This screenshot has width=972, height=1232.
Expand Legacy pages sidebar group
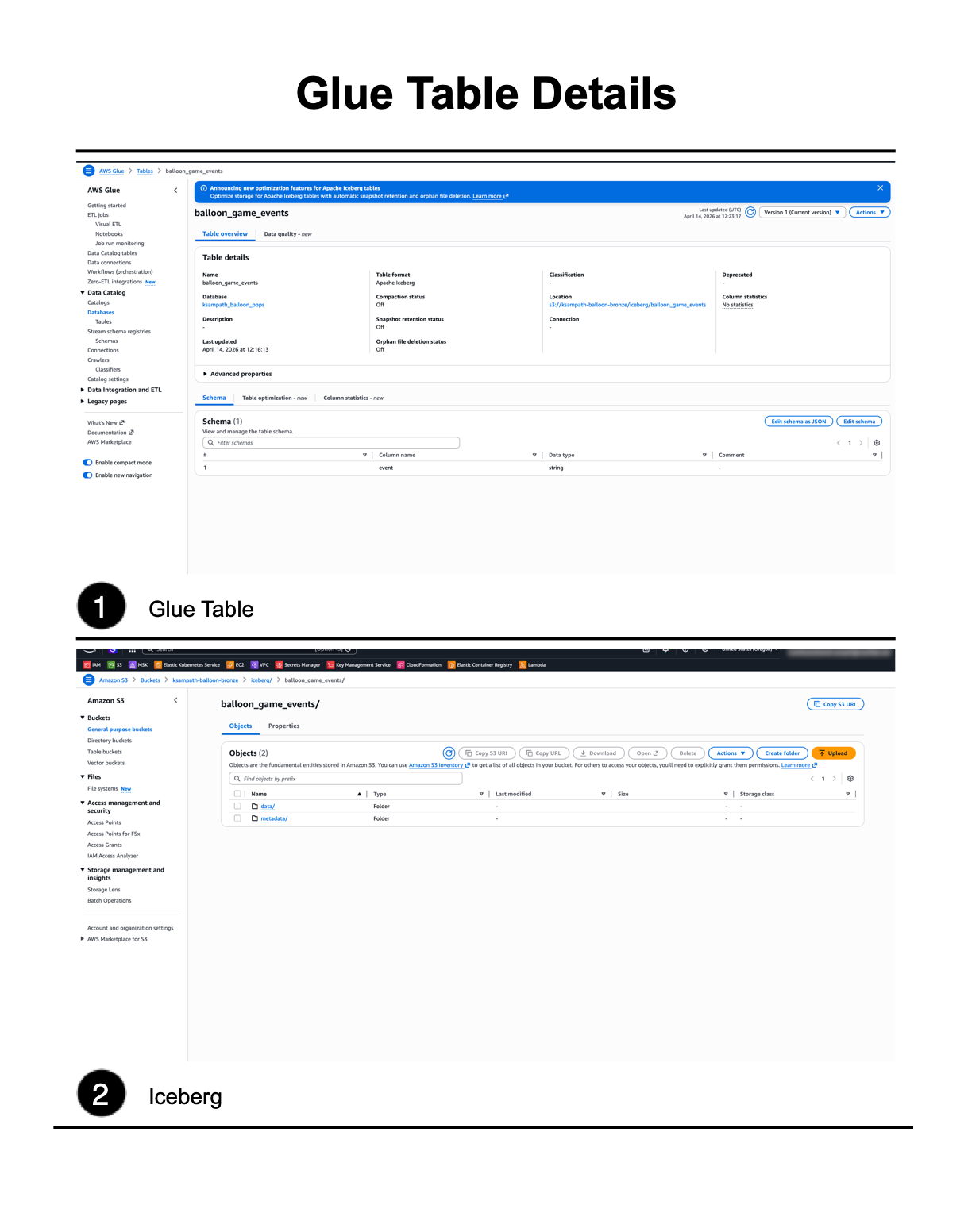click(x=83, y=402)
